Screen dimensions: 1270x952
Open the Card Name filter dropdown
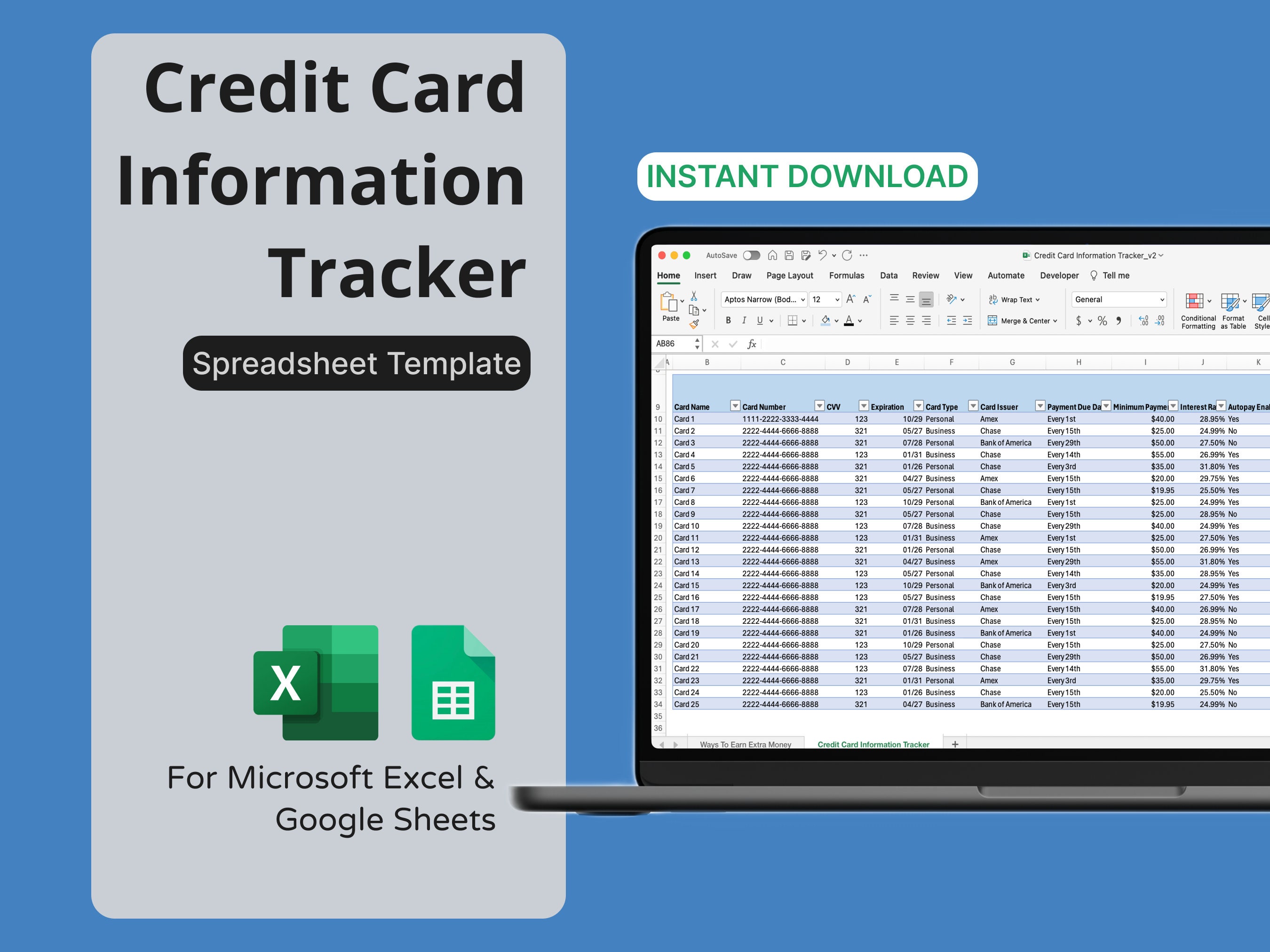point(735,406)
